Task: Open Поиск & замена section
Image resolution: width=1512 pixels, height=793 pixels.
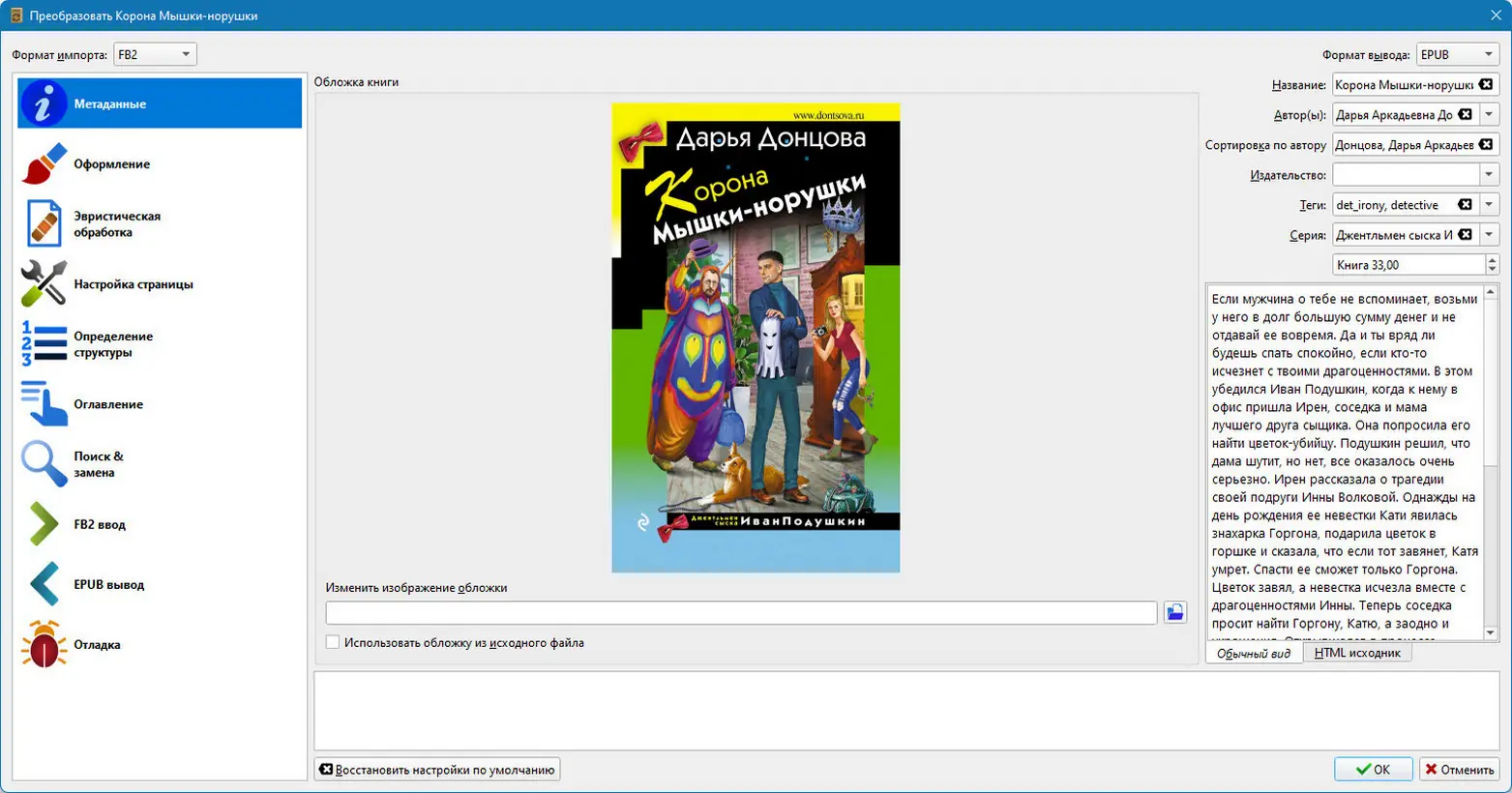Action: point(160,464)
